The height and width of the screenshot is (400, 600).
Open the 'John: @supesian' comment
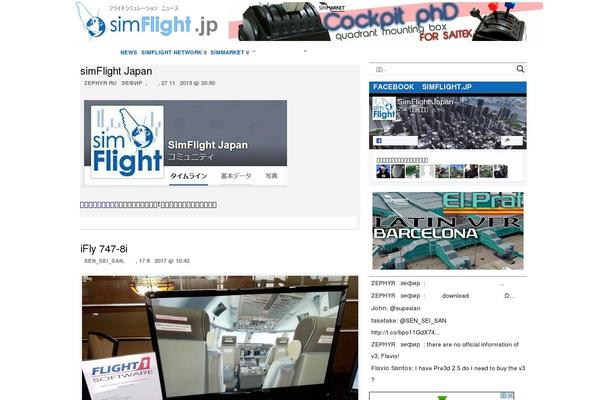(x=395, y=308)
